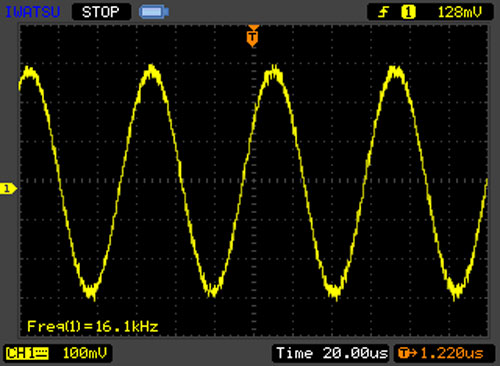This screenshot has height=366, width=500.
Task: Click the trigger source channel 1 badge
Action: (x=408, y=12)
